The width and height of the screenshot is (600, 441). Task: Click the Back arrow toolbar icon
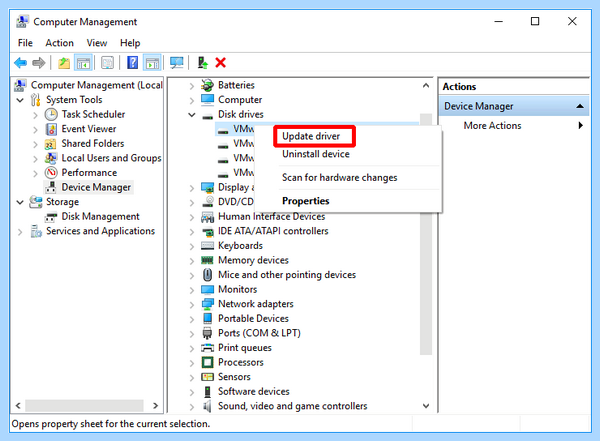(21, 62)
